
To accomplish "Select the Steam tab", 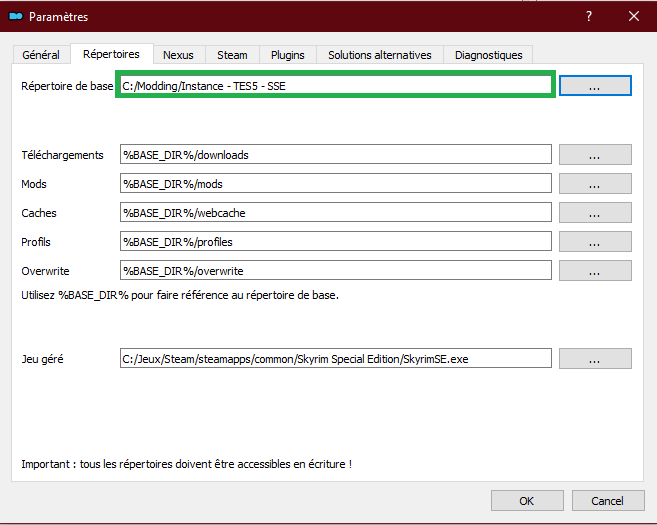I will [232, 55].
